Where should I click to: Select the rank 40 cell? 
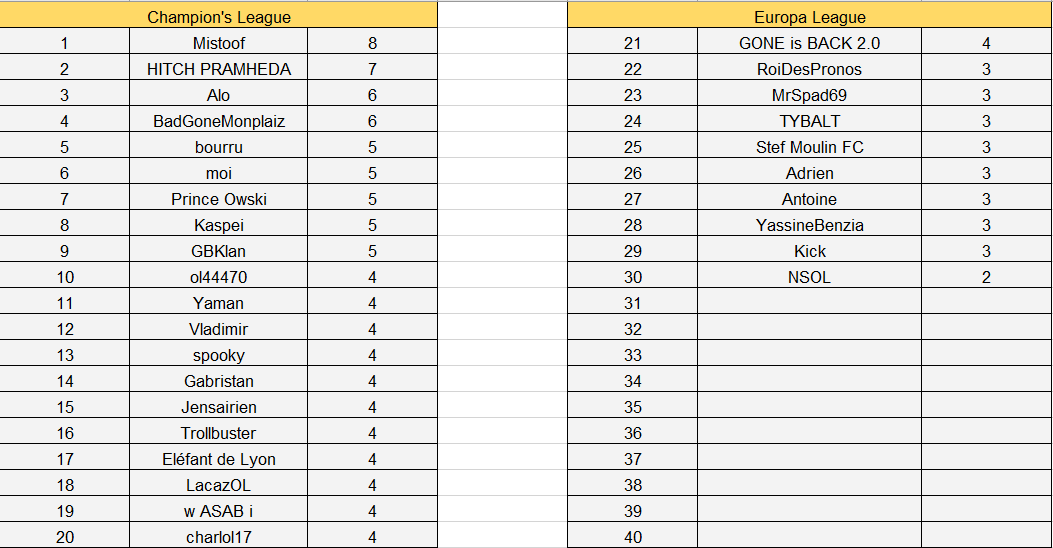632,537
